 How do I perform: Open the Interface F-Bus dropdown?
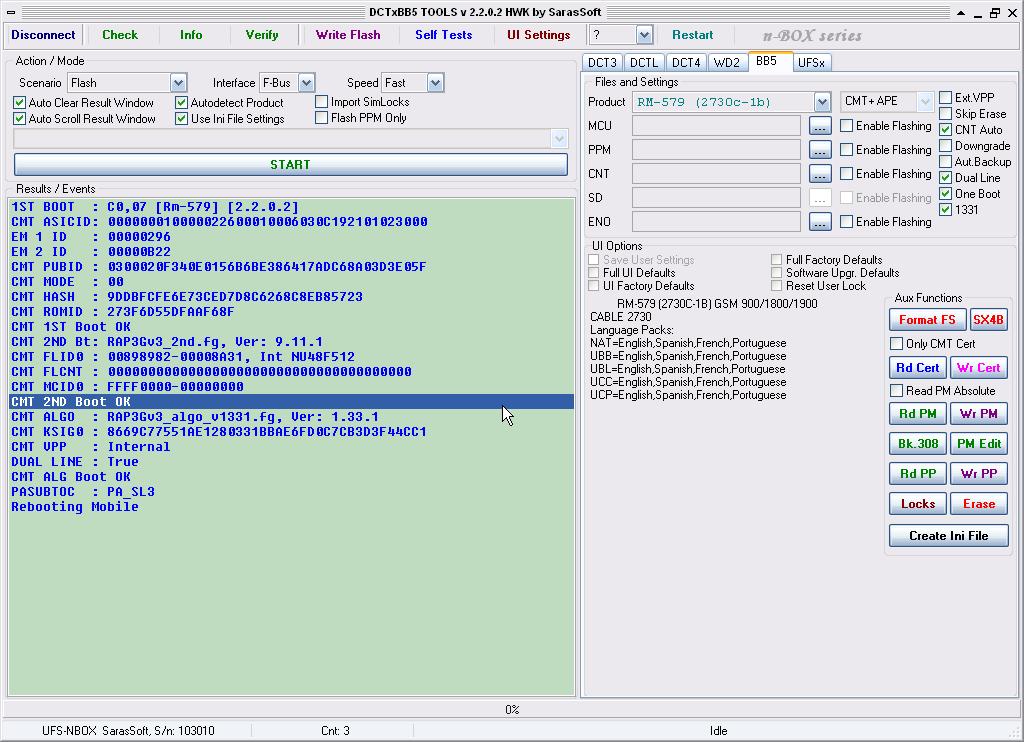[x=306, y=83]
